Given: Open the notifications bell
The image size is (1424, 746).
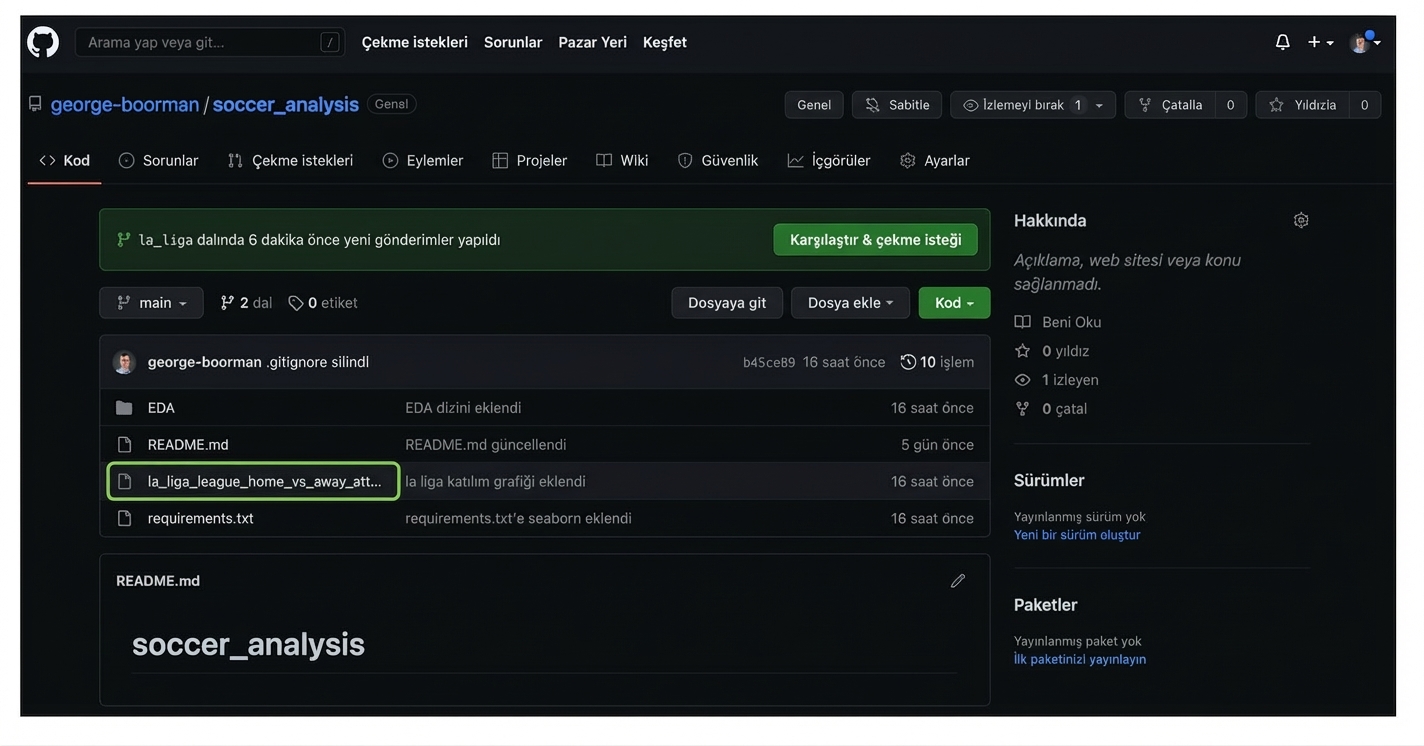Looking at the screenshot, I should click(1282, 42).
